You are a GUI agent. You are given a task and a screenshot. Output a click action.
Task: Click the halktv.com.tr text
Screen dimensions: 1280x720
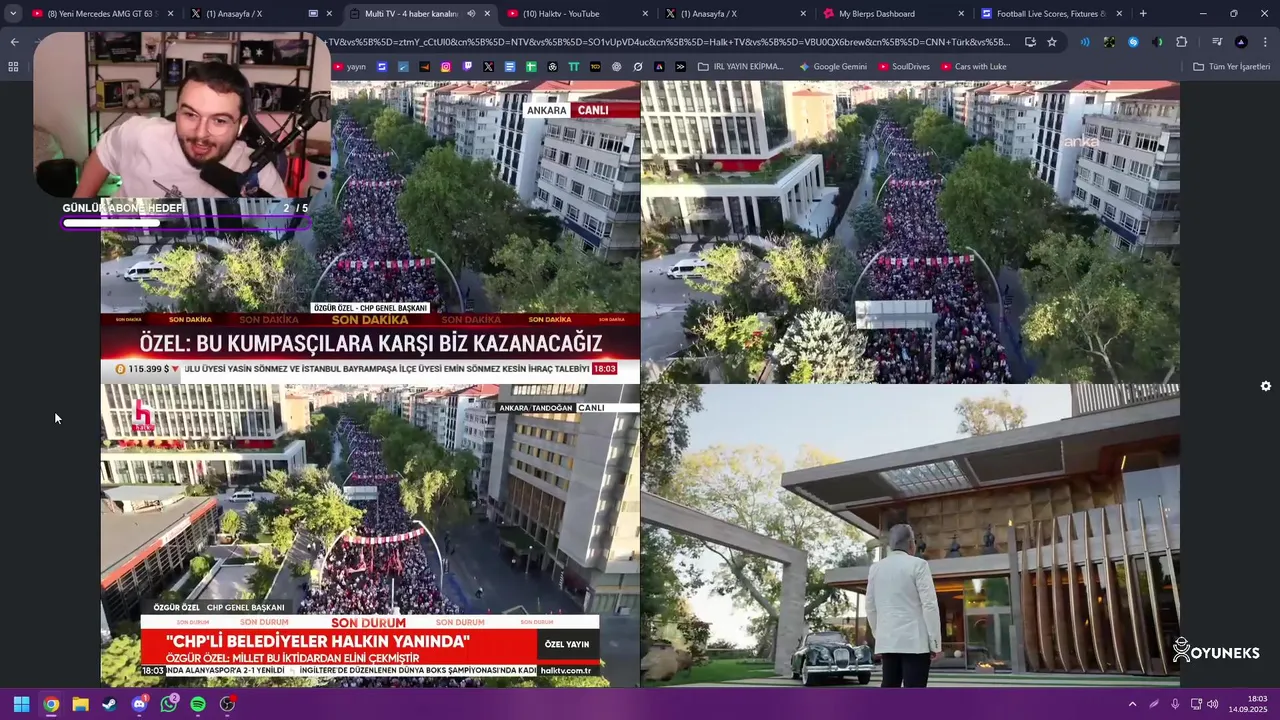click(566, 670)
